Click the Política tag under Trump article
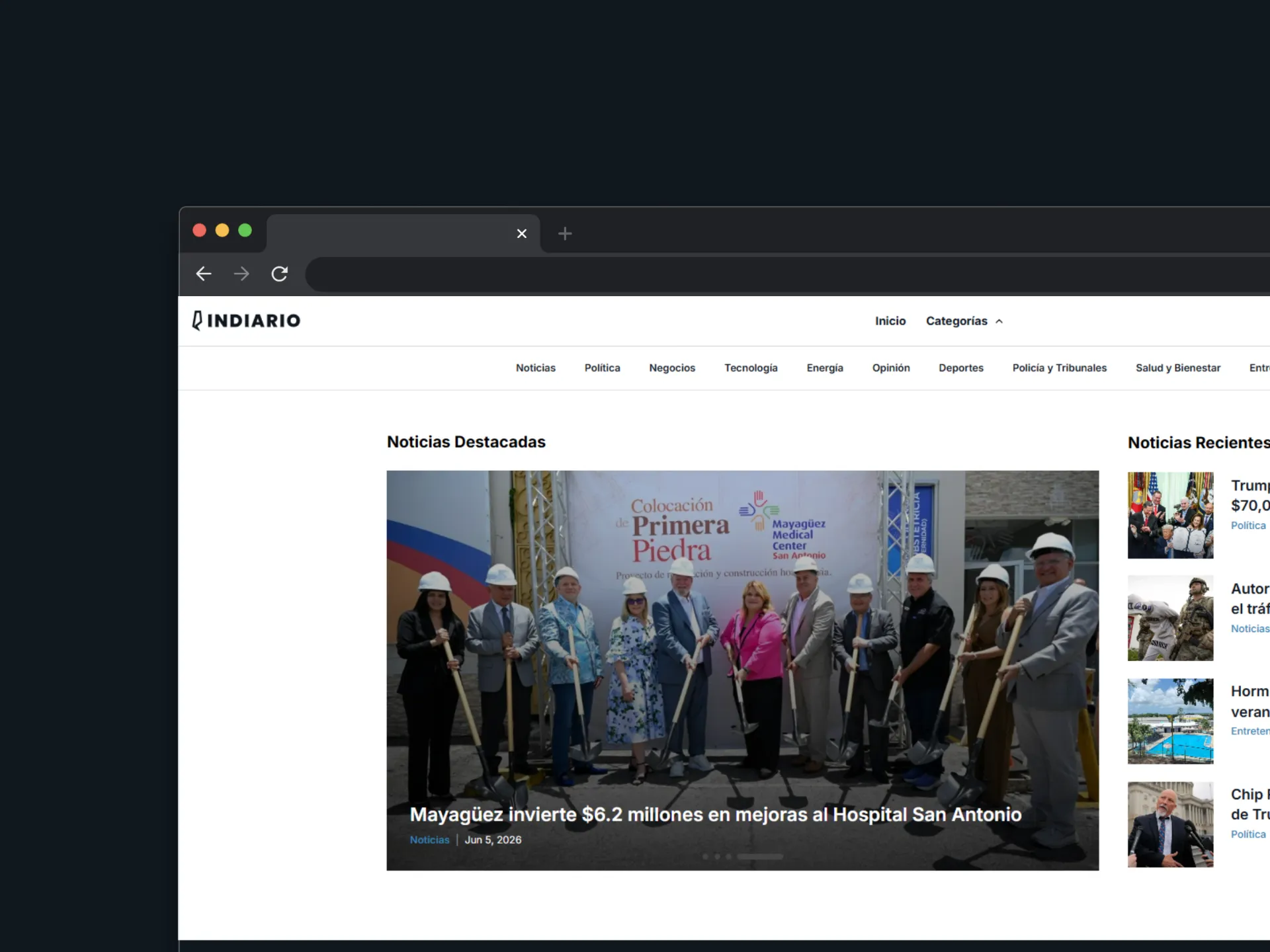Screen dimensions: 1270x952 click(1248, 526)
